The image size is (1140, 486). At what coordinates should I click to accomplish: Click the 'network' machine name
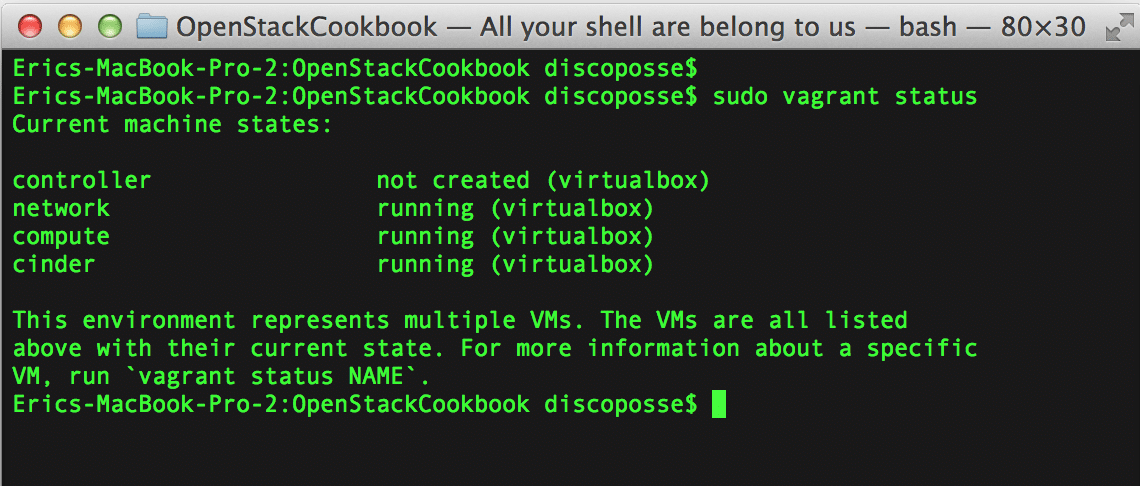(60, 209)
